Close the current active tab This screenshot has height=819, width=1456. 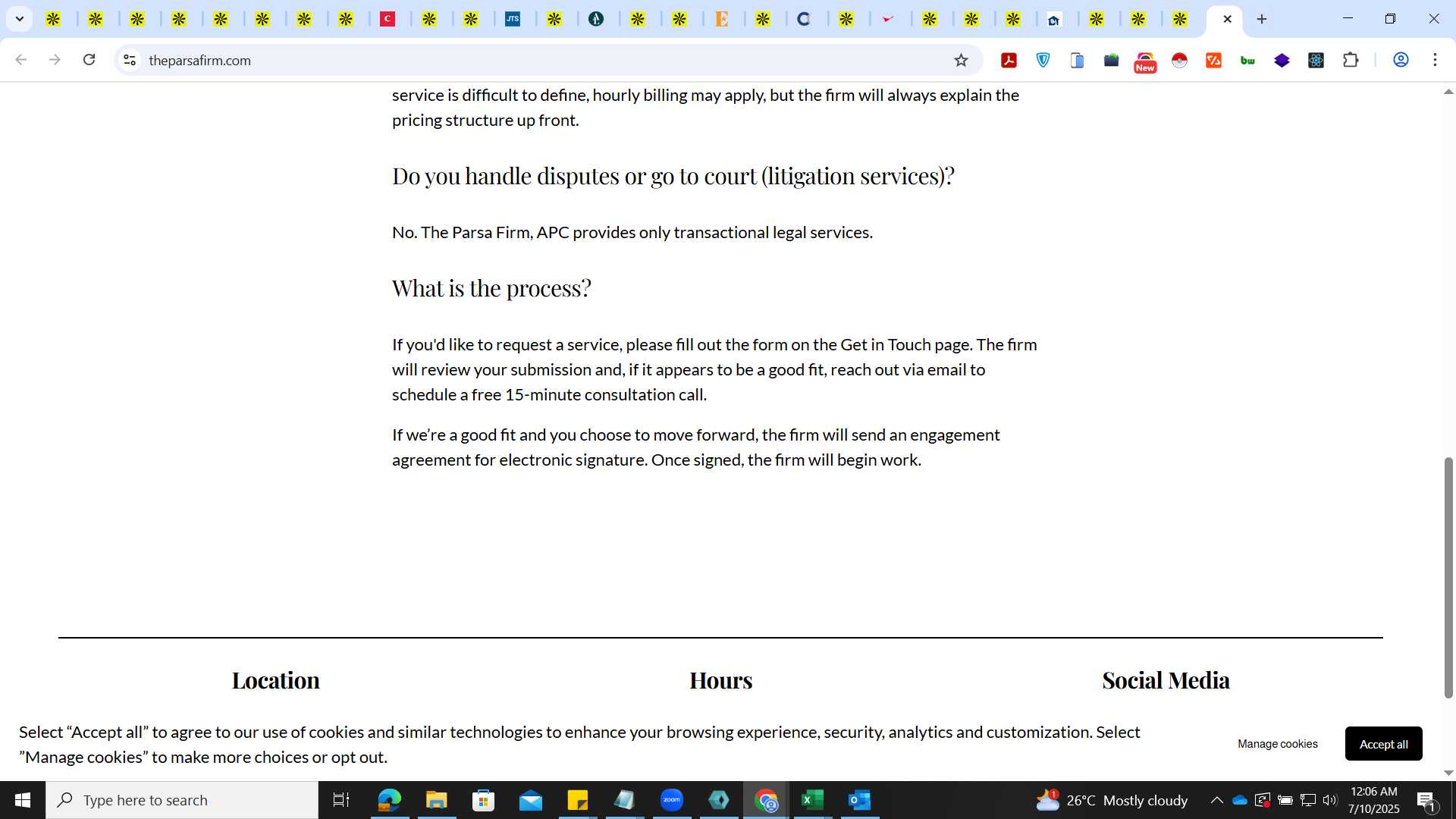[1227, 19]
